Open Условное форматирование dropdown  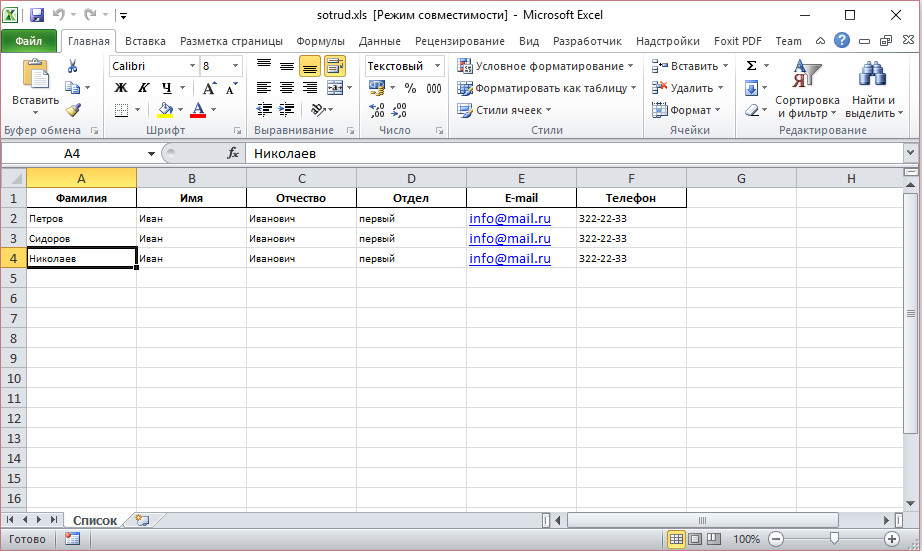pos(546,66)
